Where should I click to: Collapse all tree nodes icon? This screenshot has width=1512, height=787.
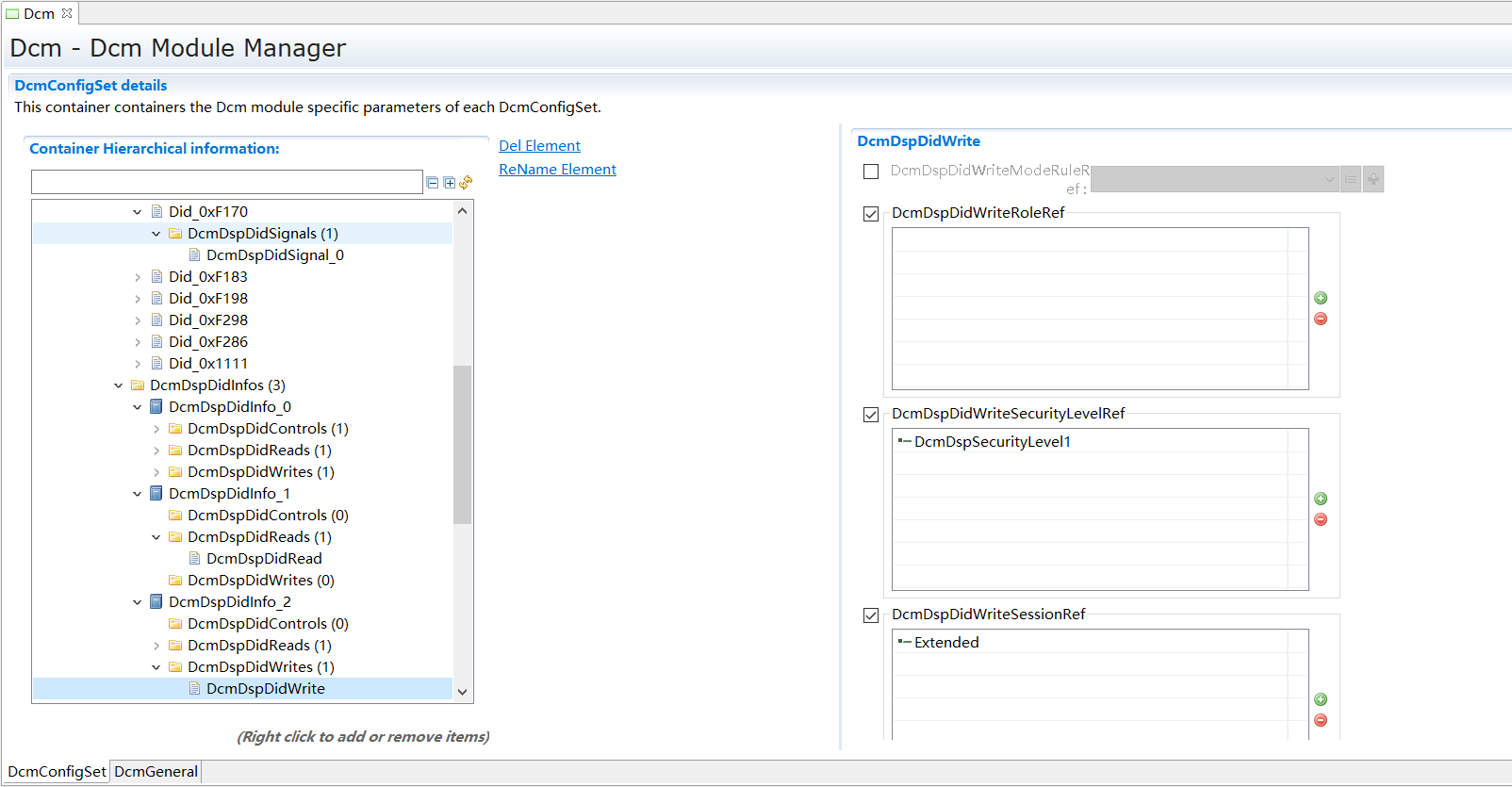point(433,183)
